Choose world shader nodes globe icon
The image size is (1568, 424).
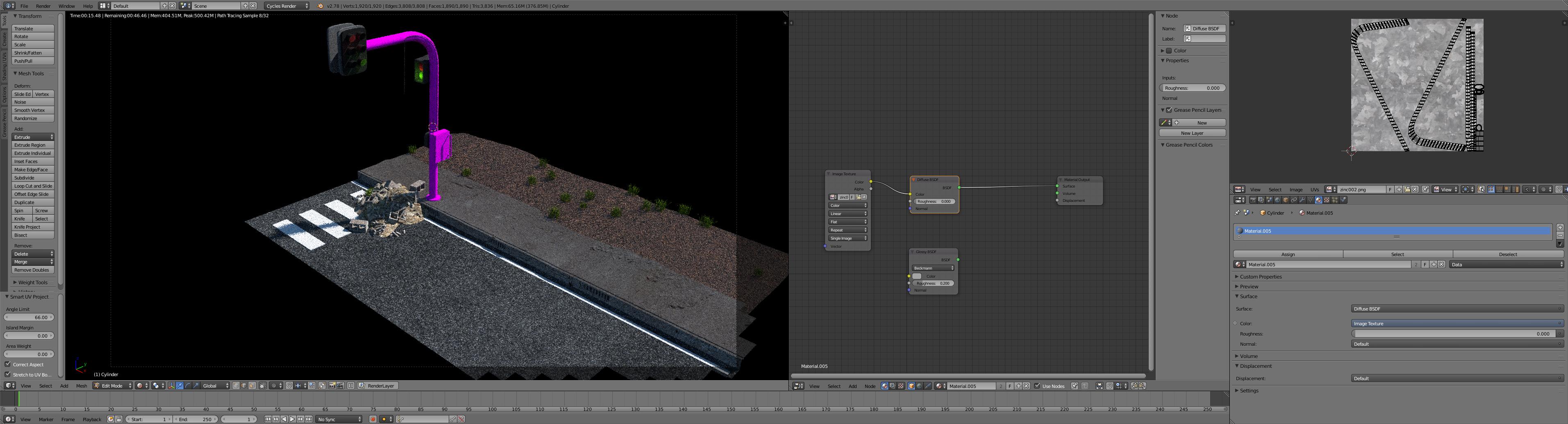(920, 385)
